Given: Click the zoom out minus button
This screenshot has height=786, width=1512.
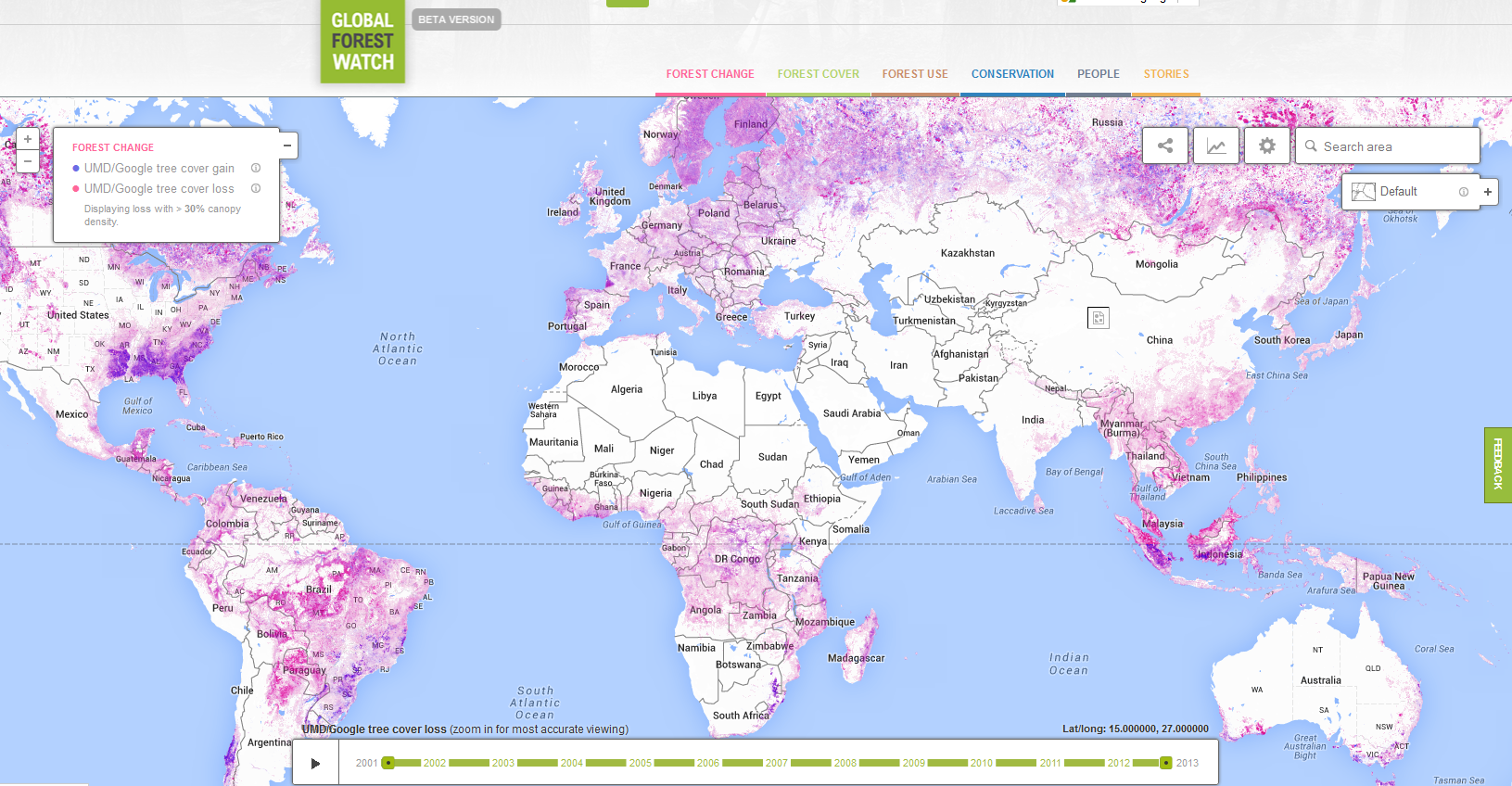Looking at the screenshot, I should click(x=28, y=161).
